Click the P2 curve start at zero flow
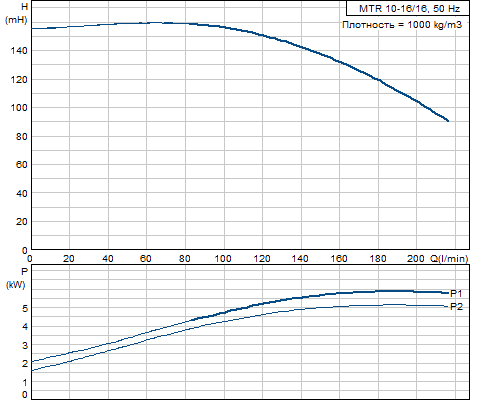 (x=32, y=370)
